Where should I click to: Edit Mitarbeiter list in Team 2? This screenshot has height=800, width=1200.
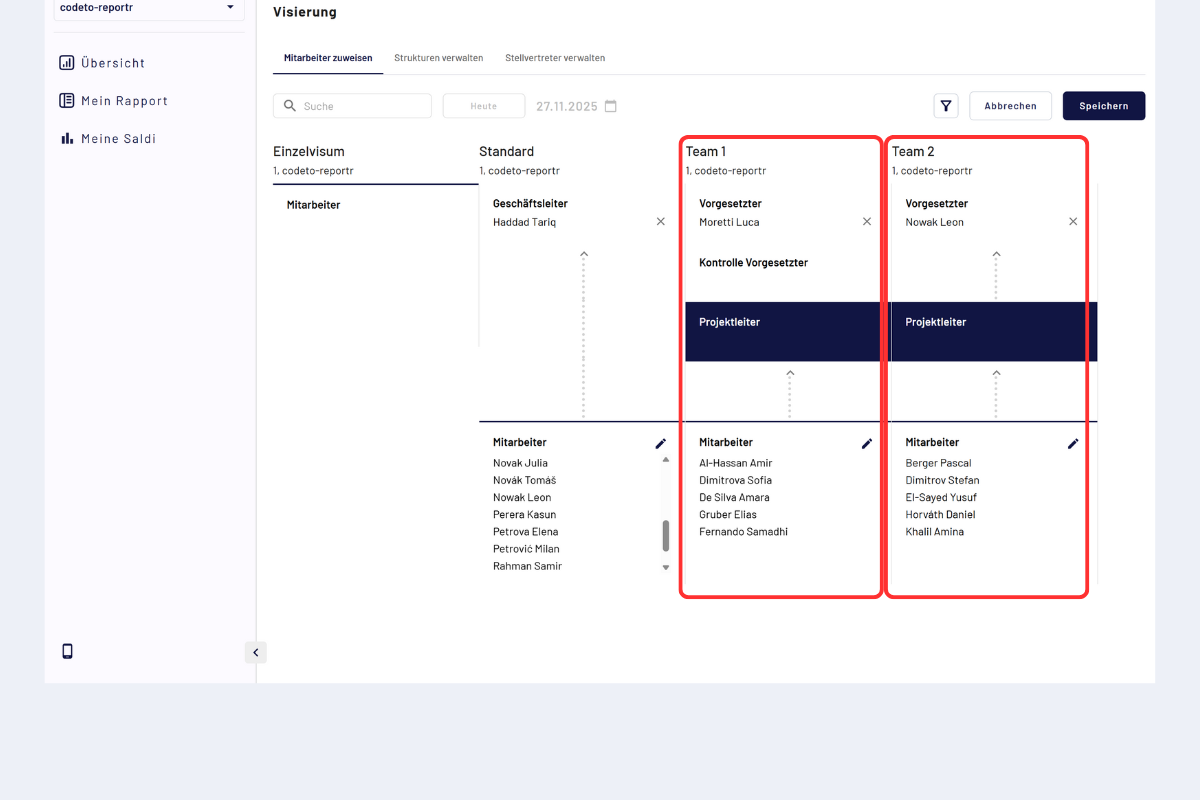click(x=1073, y=443)
